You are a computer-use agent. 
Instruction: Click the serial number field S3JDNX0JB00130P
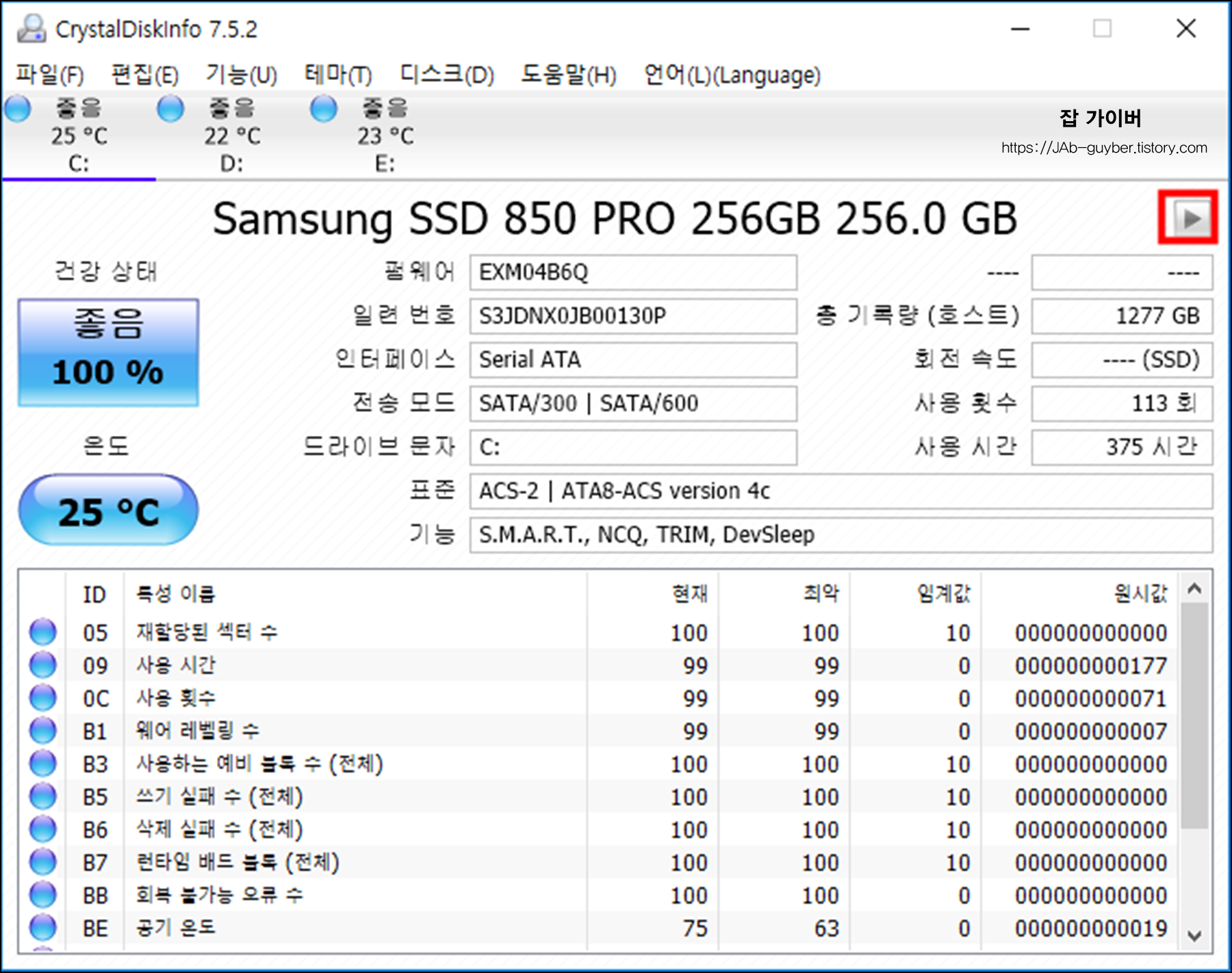pos(633,316)
